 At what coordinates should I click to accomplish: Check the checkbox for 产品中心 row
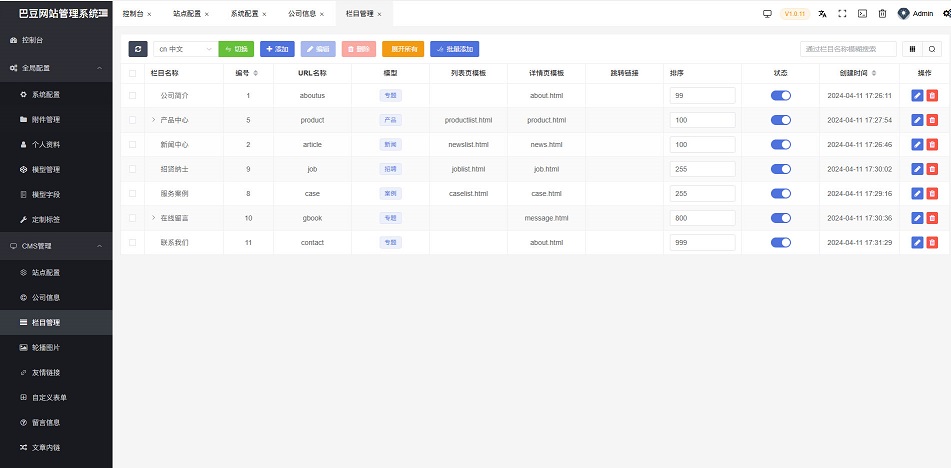tap(132, 120)
